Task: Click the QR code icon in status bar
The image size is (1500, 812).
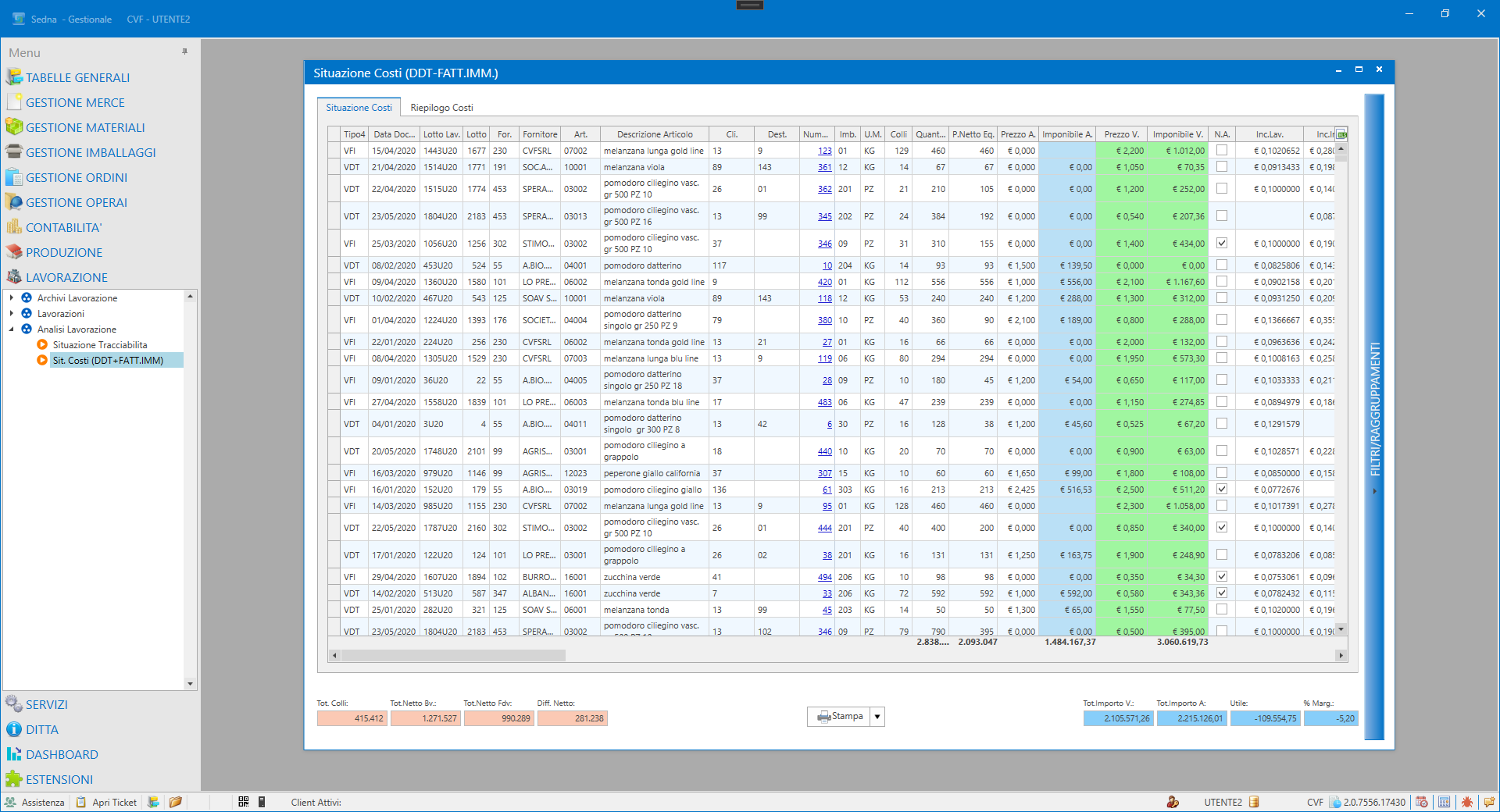Action: click(244, 802)
